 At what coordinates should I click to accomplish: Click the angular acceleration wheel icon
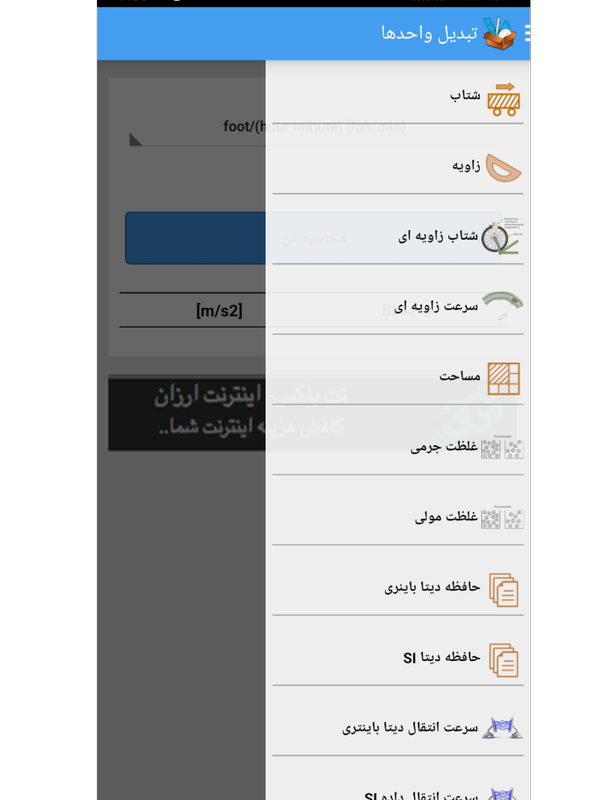[x=502, y=237]
